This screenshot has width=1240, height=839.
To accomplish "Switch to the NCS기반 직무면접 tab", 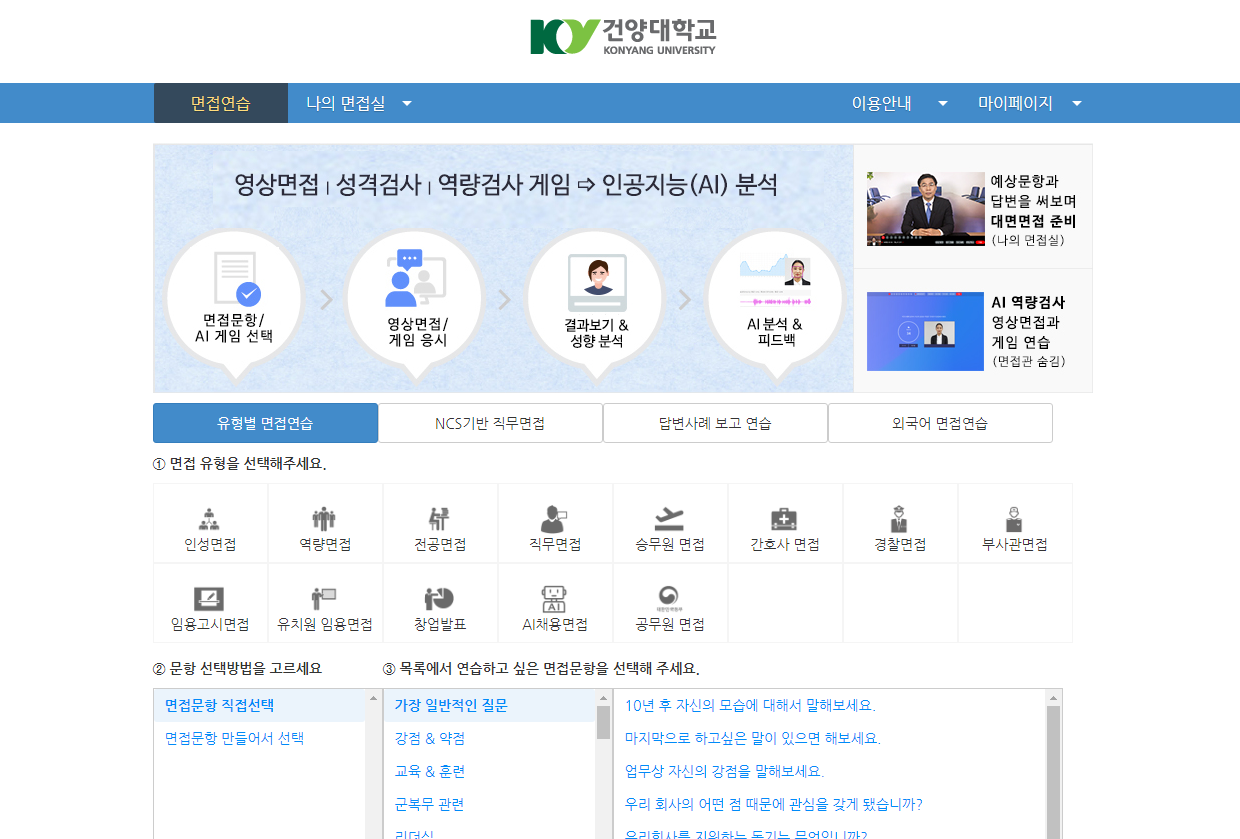I will [490, 422].
